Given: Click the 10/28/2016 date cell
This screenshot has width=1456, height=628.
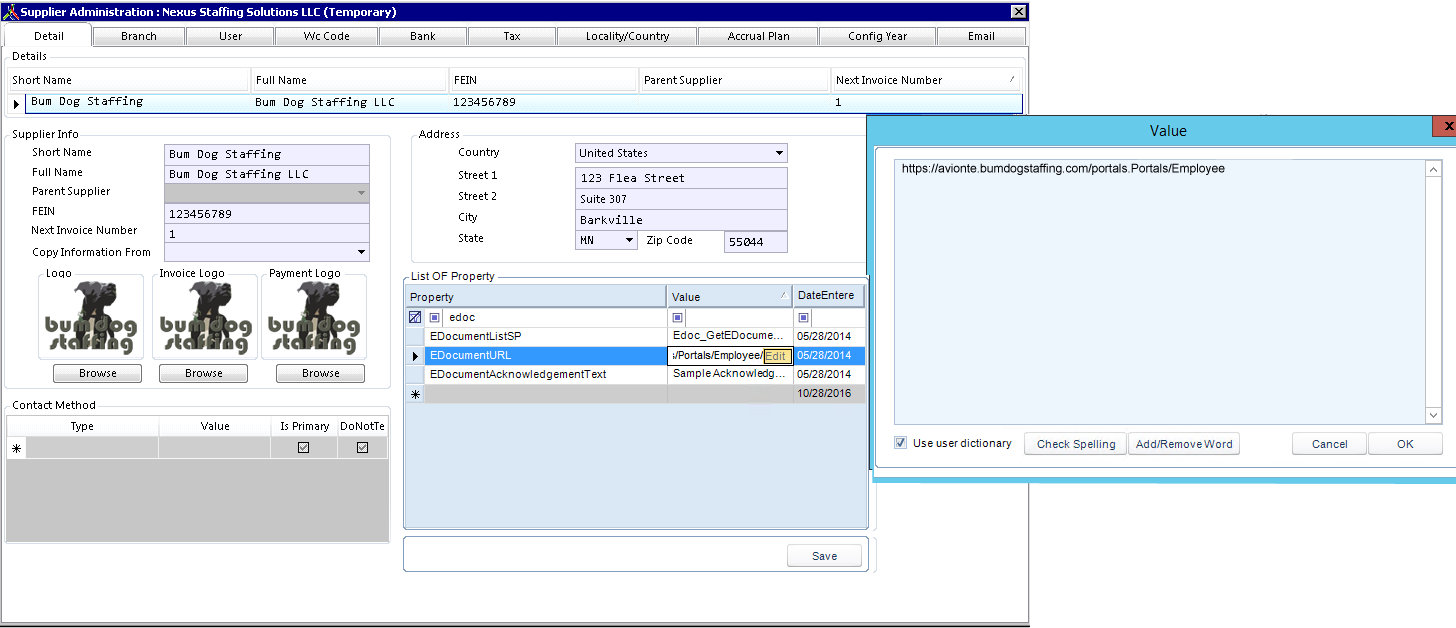Looking at the screenshot, I should point(829,394).
